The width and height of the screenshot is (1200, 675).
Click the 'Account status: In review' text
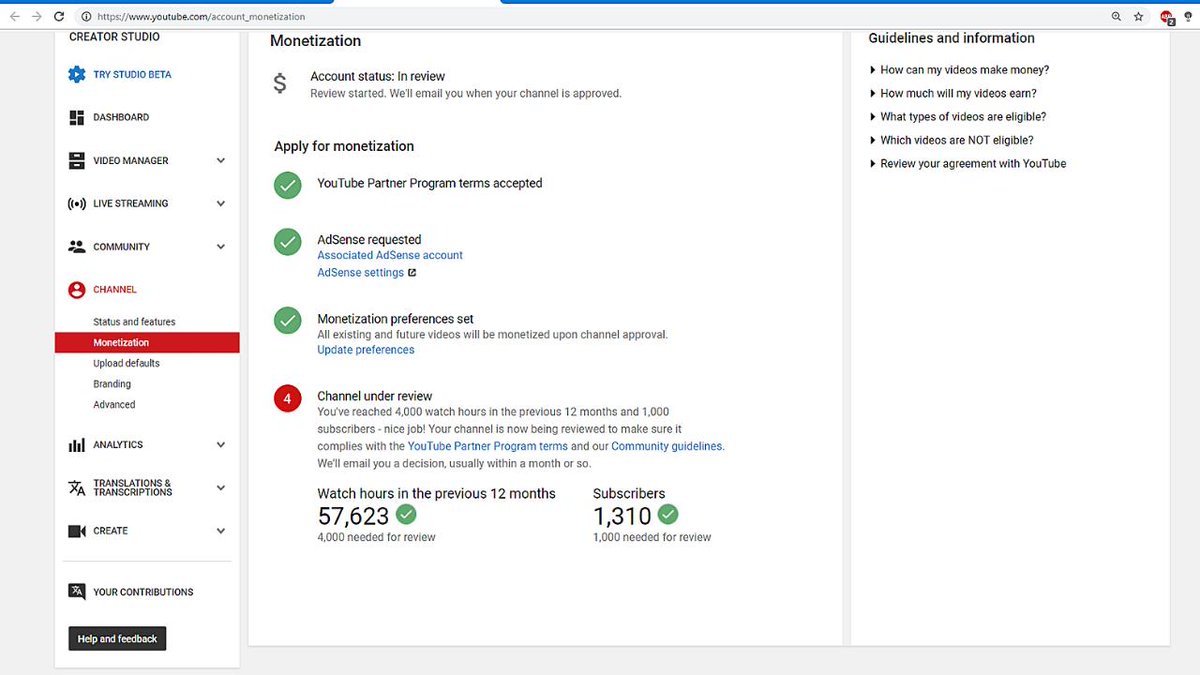point(378,77)
